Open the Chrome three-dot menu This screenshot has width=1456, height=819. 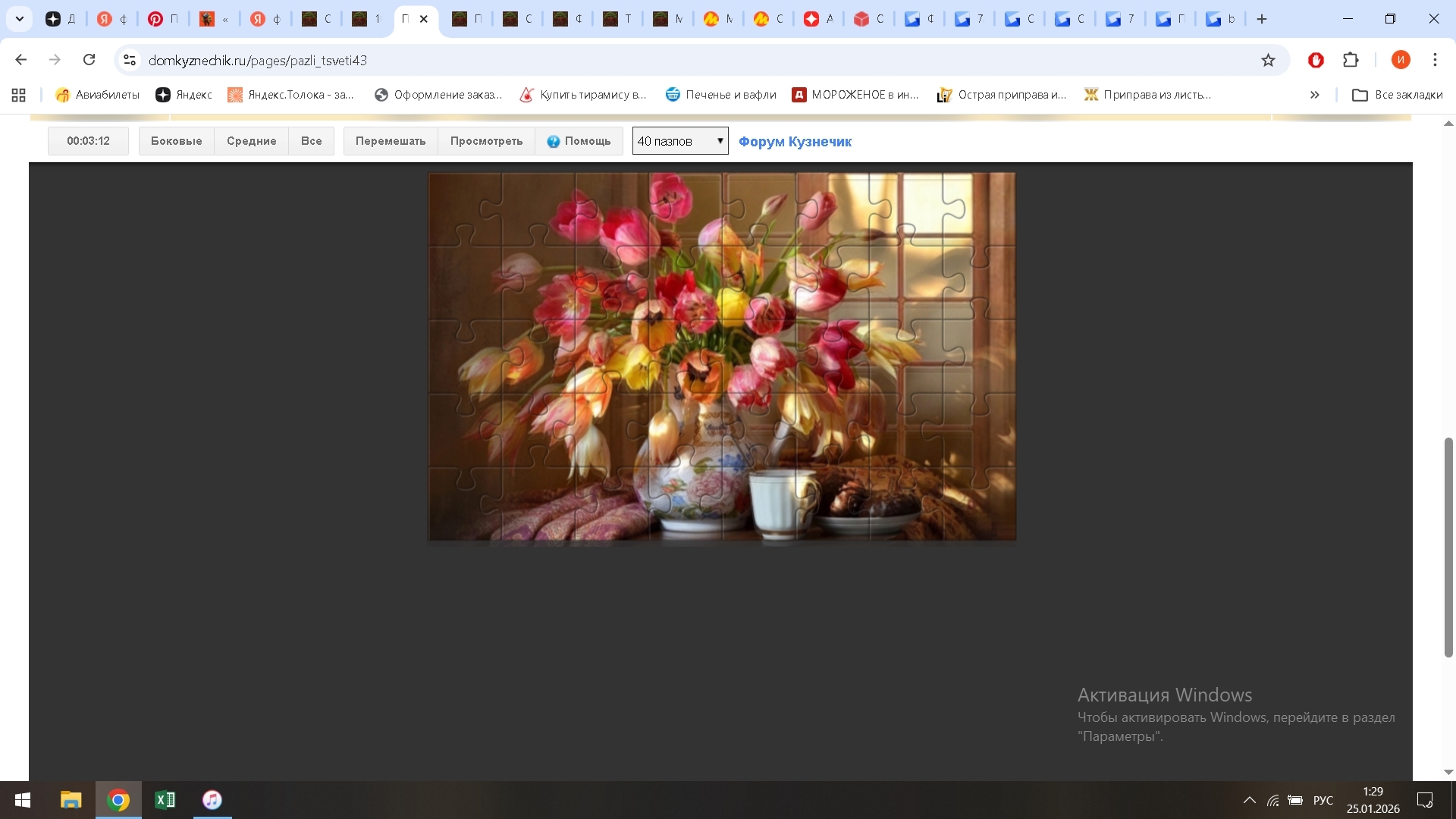(1435, 60)
